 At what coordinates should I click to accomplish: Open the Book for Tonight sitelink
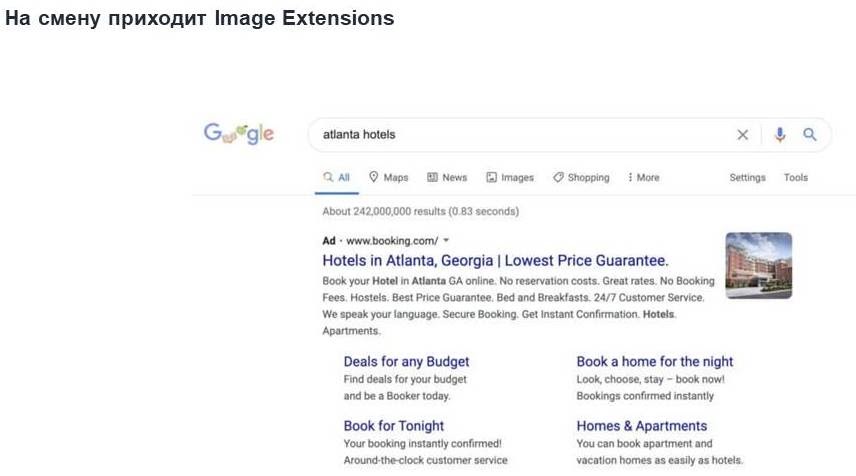pos(394,425)
